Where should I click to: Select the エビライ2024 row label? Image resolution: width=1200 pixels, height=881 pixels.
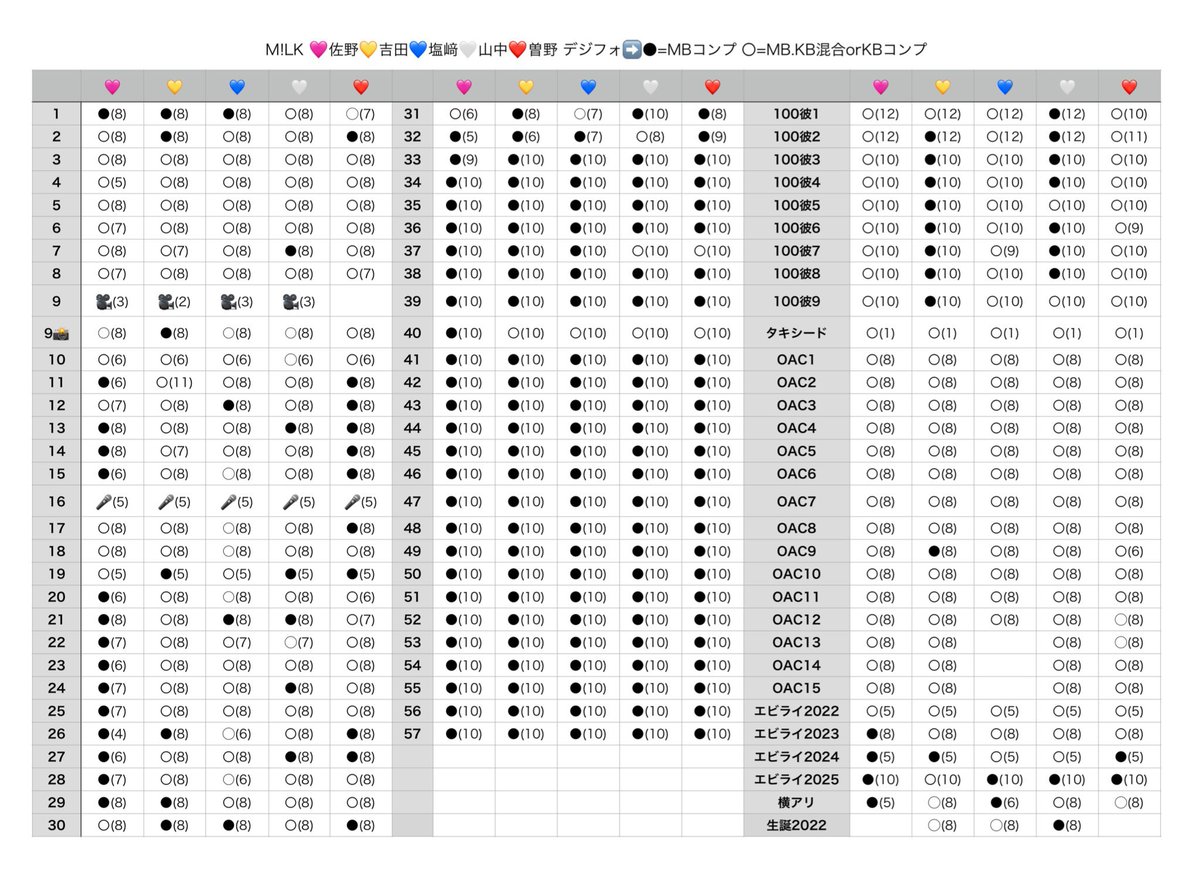797,756
